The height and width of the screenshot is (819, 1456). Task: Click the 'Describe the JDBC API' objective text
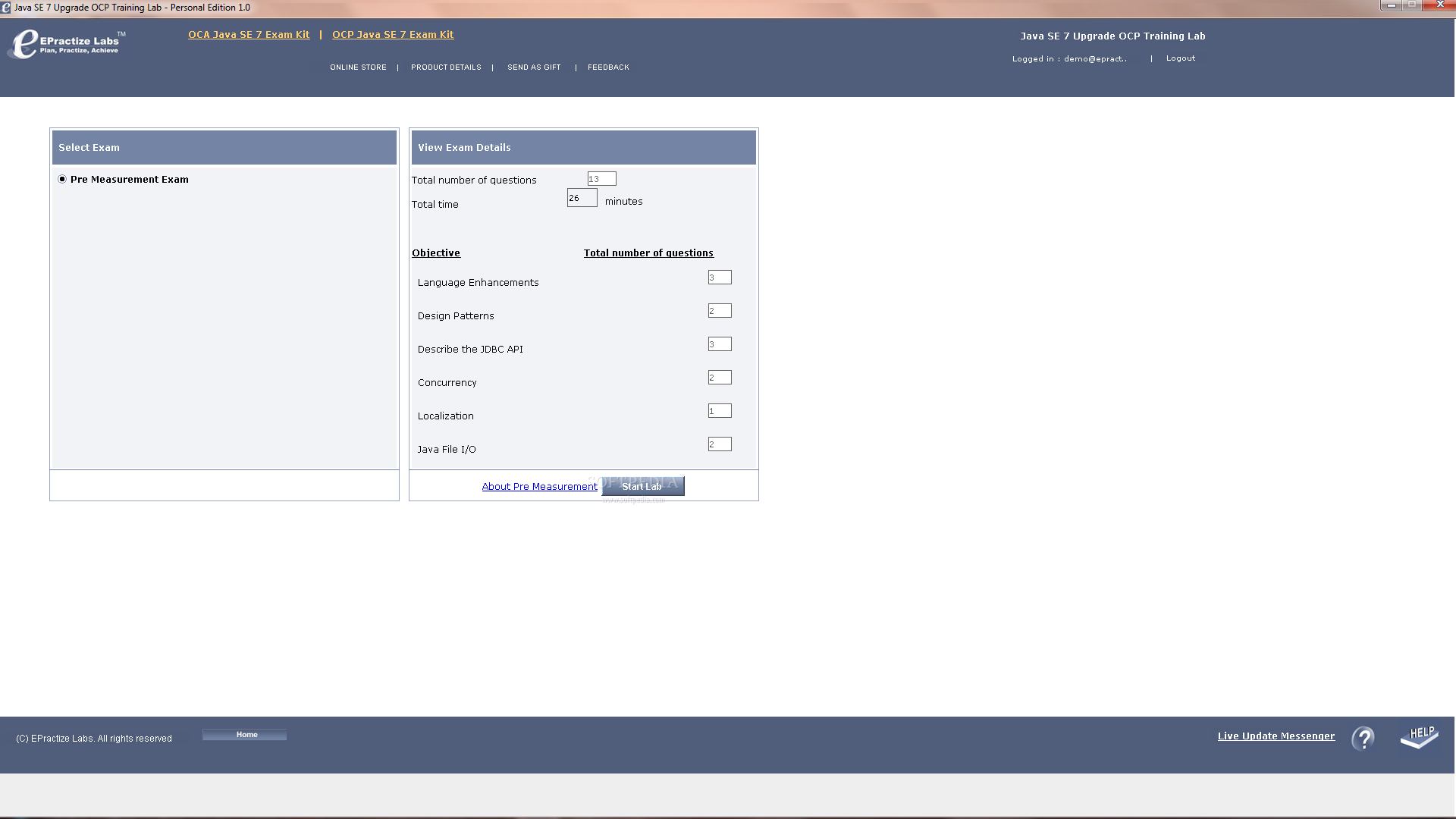coord(470,350)
